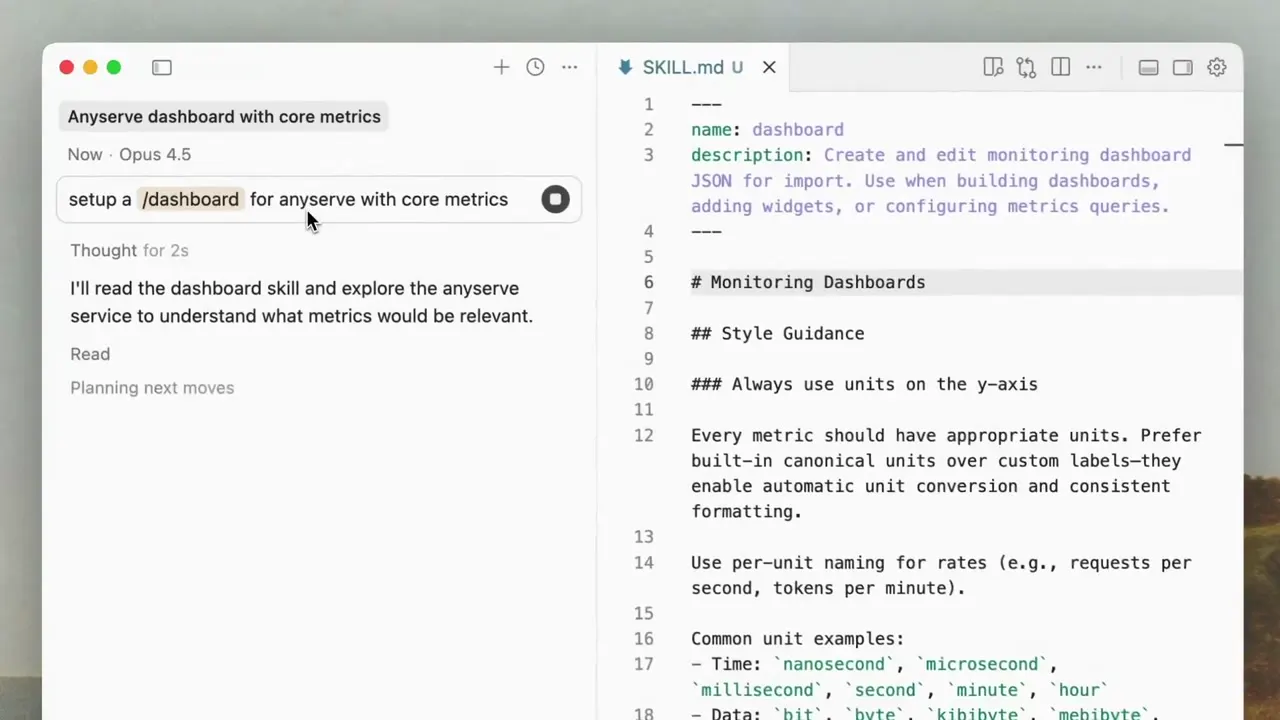
Task: Toggle the sidebar panel icon
Action: pyautogui.click(x=162, y=67)
